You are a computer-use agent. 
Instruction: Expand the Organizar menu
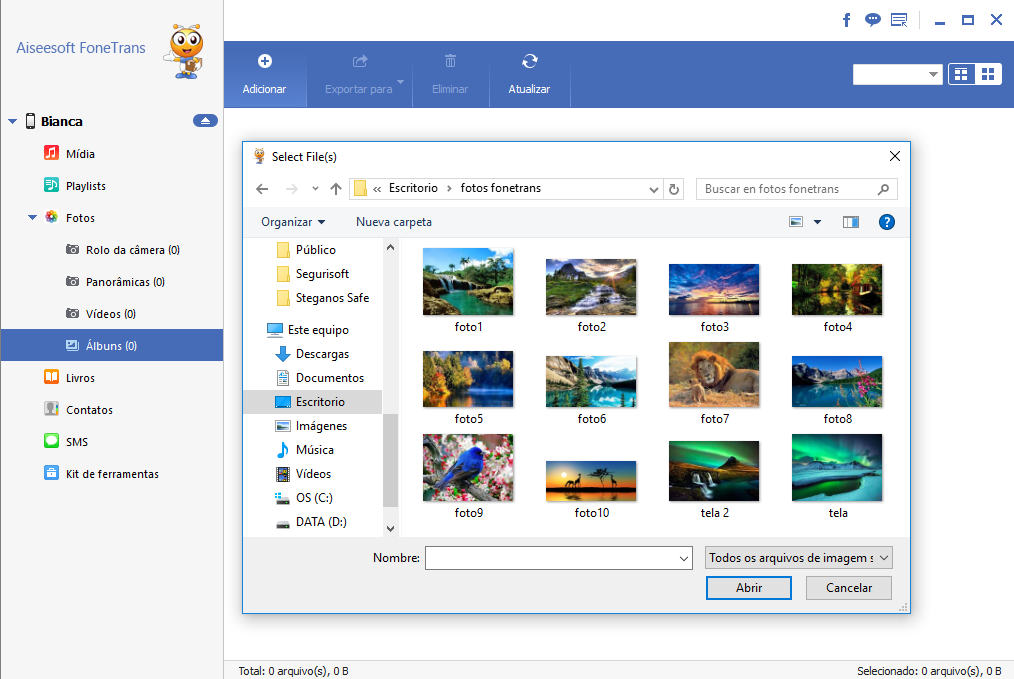tap(293, 222)
